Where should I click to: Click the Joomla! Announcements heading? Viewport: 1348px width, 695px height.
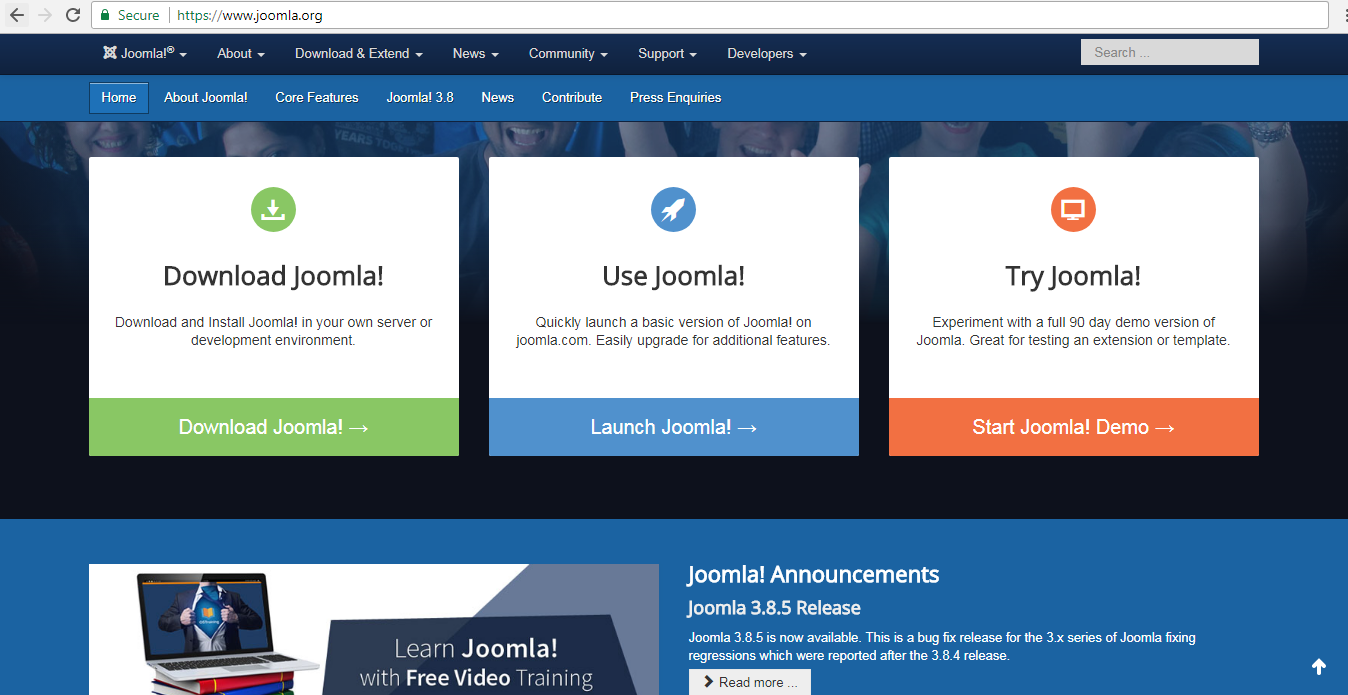click(x=813, y=575)
